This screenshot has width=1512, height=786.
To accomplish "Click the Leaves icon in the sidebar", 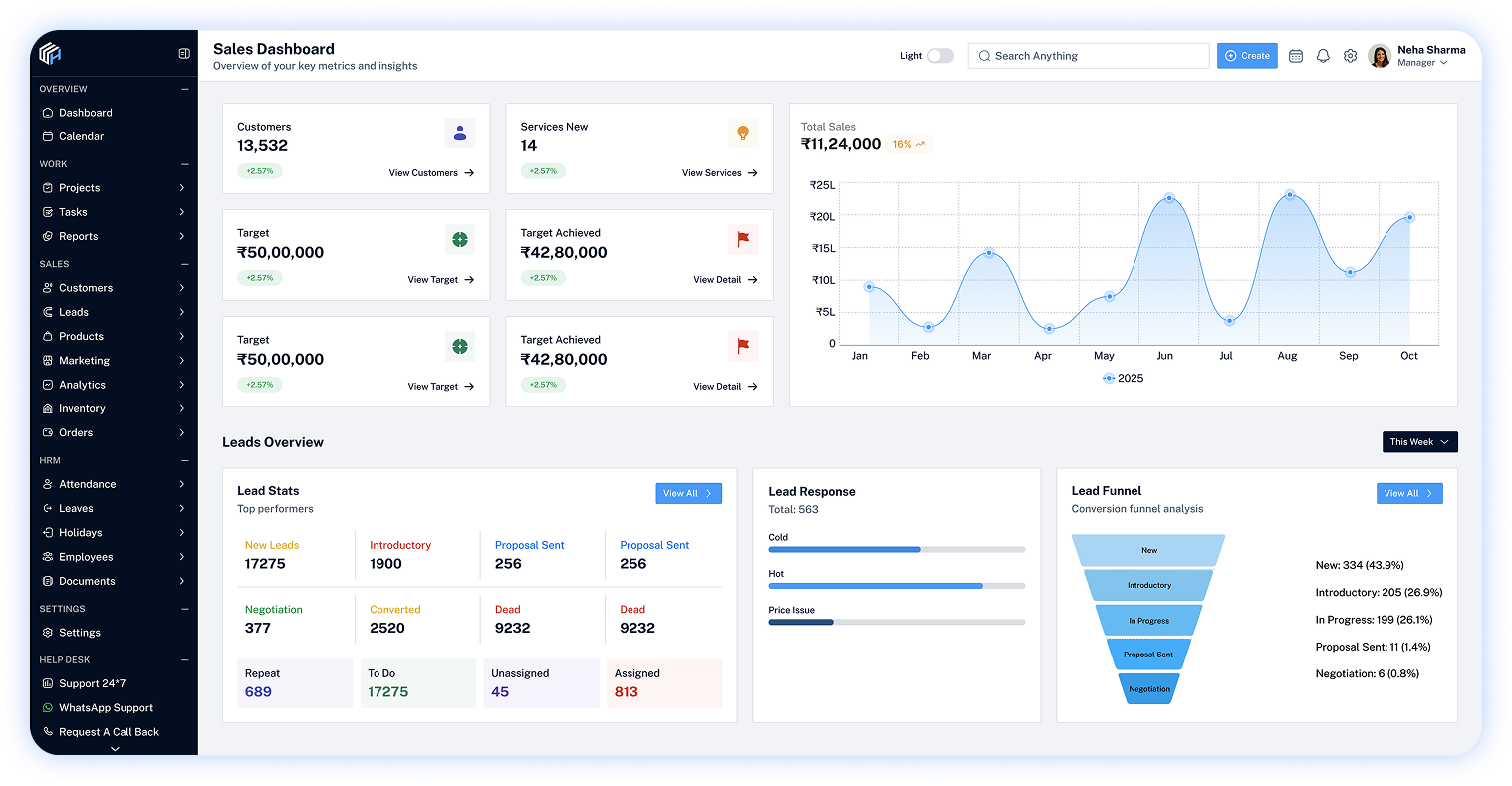I will click(x=48, y=509).
